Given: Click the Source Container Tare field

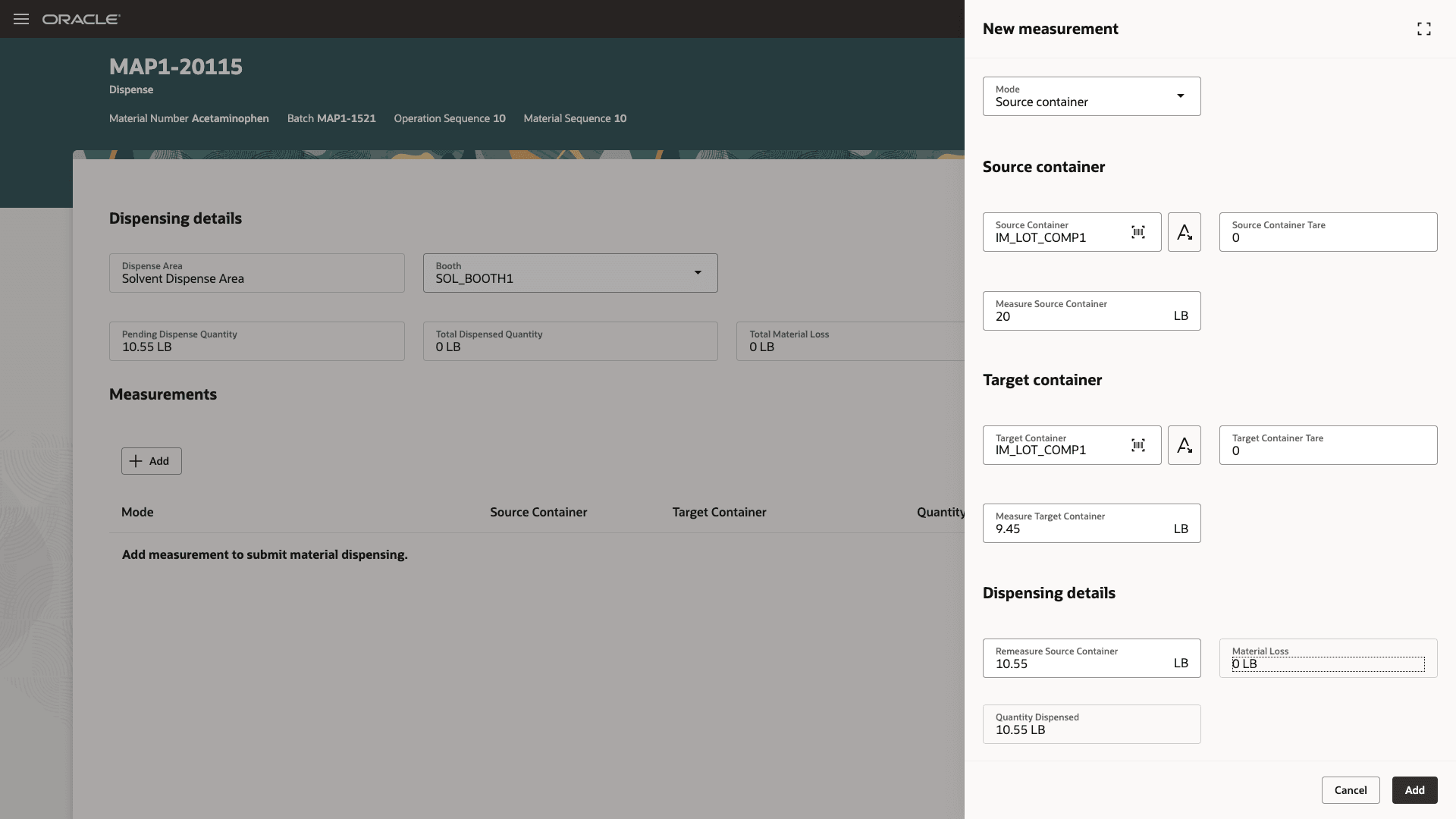Looking at the screenshot, I should click(1329, 232).
